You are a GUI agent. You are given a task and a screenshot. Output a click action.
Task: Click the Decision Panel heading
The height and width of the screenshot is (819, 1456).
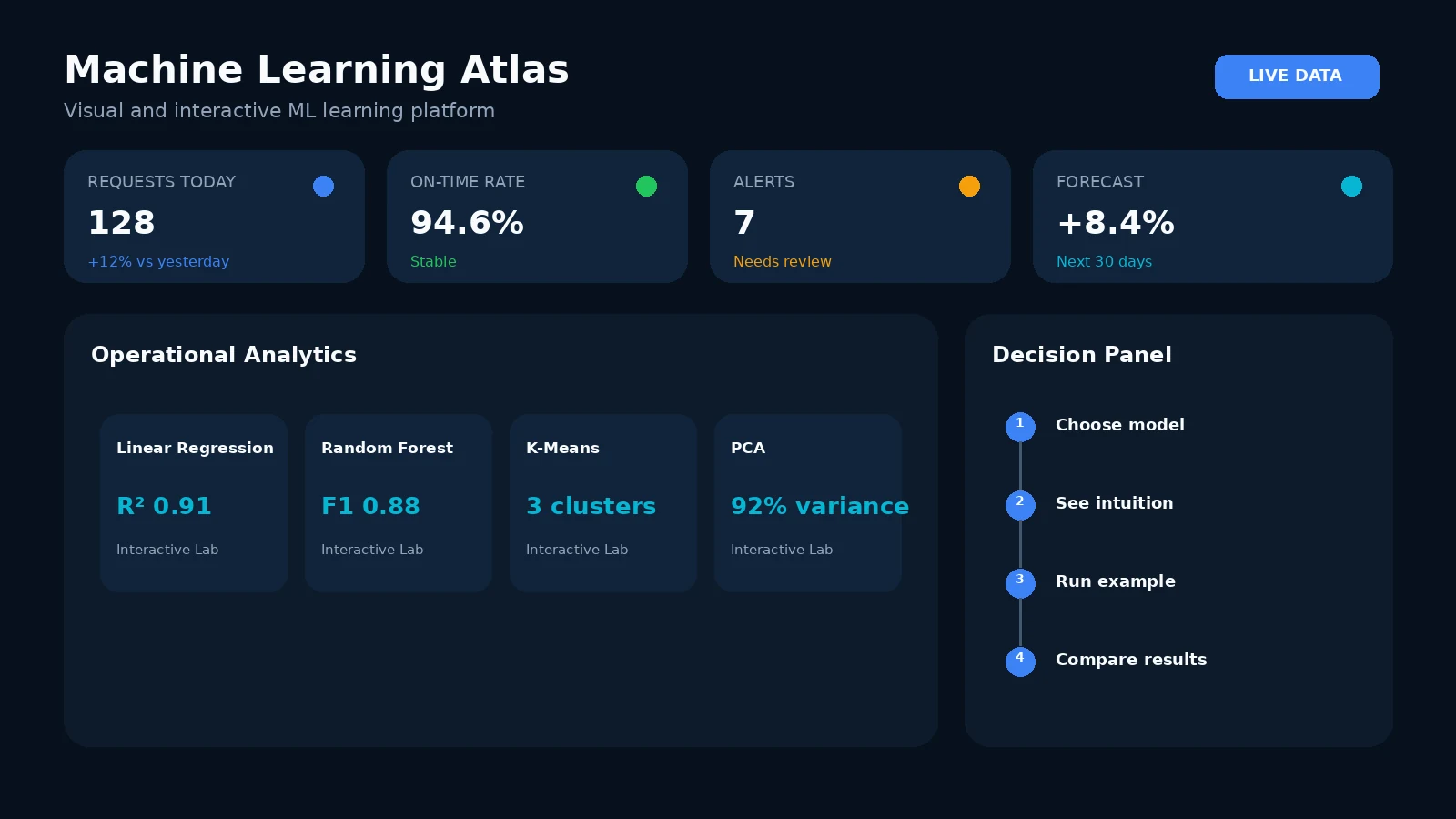(x=1082, y=355)
